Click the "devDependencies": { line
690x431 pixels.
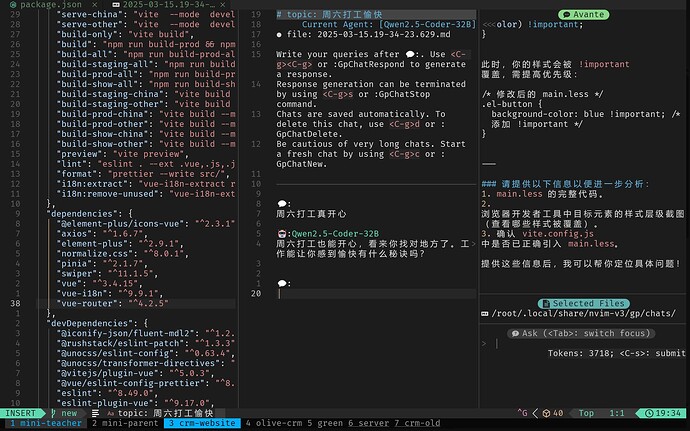[97, 323]
